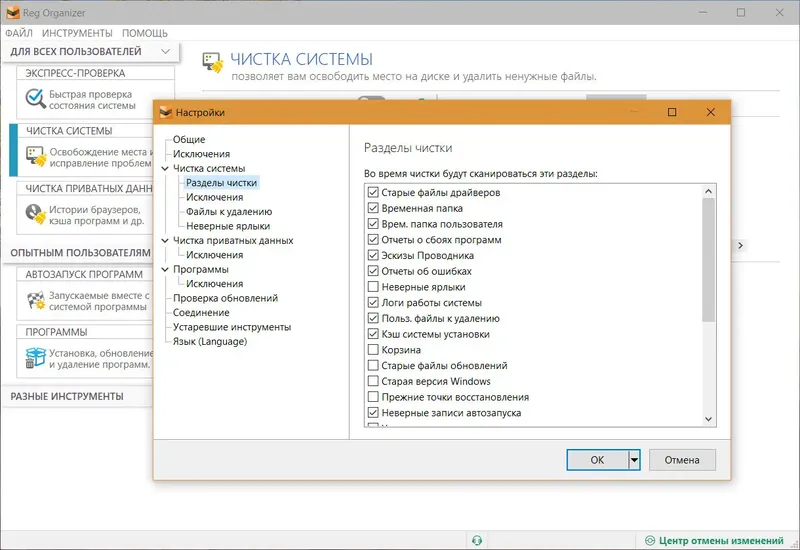Select Устаревшие инструменты tree item
Viewport: 800px width, 550px height.
point(232,327)
